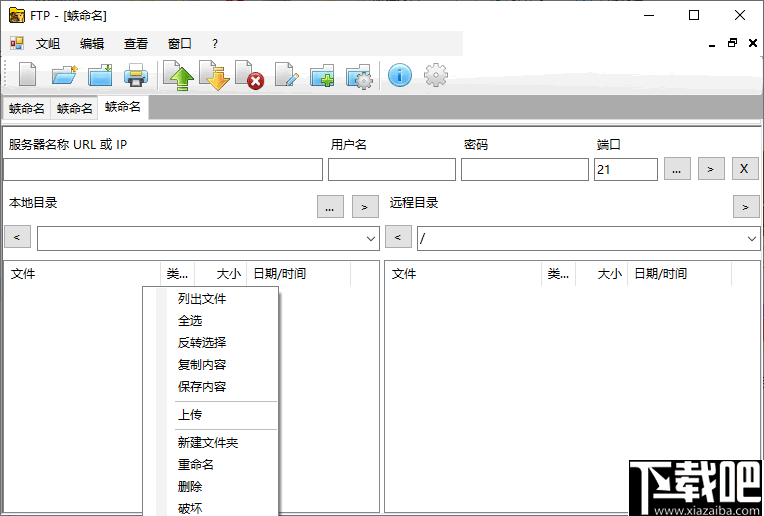Click the printer toolbar icon
The height and width of the screenshot is (516, 764).
click(x=136, y=75)
